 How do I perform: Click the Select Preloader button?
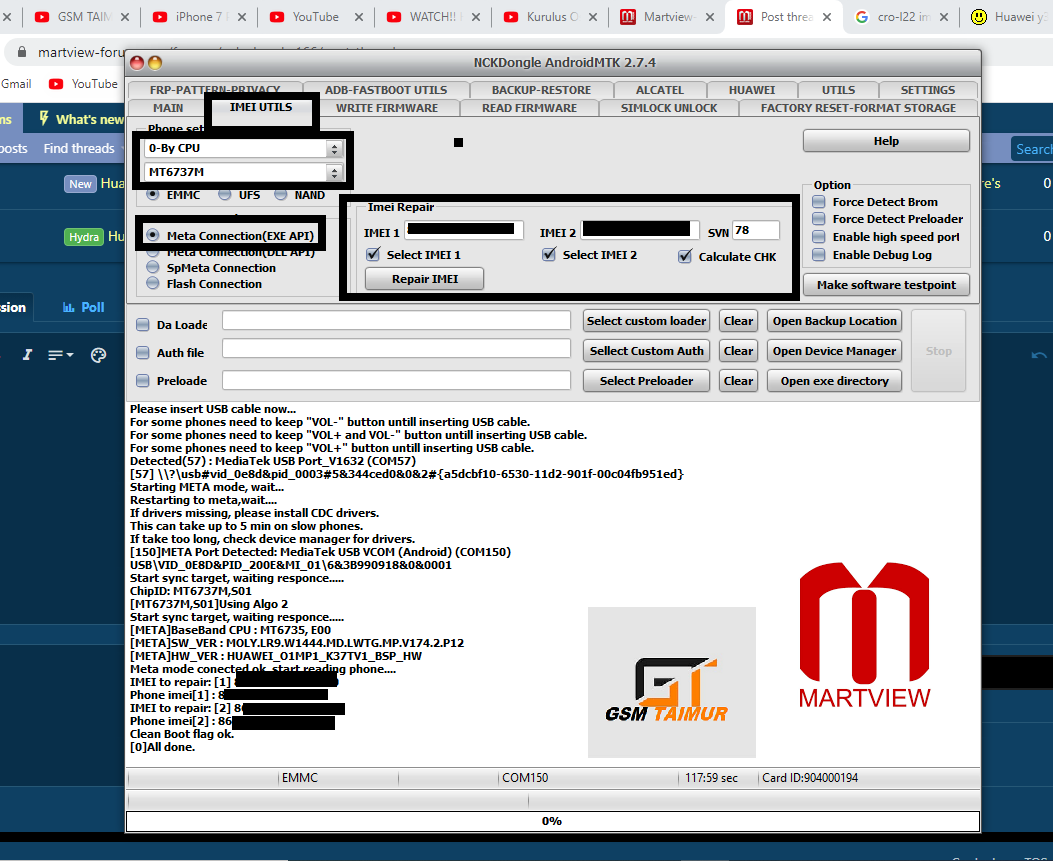(x=647, y=381)
